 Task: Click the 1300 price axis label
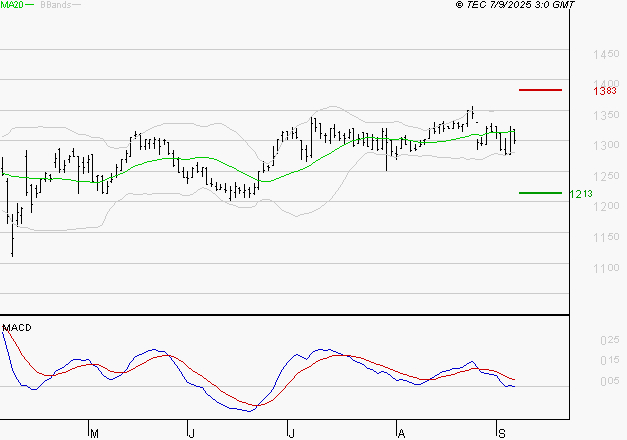click(x=606, y=145)
